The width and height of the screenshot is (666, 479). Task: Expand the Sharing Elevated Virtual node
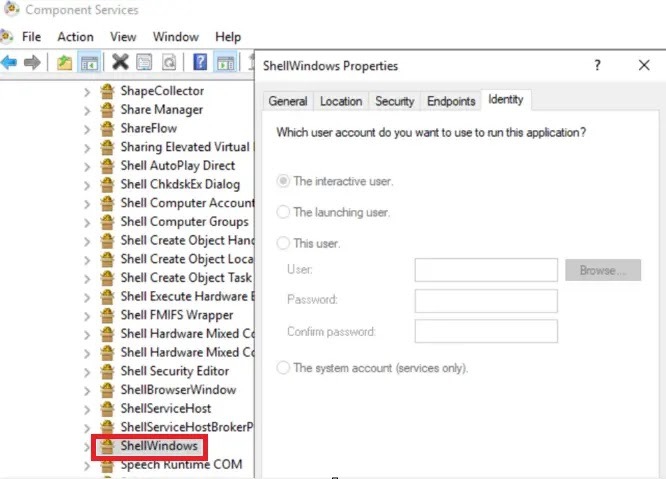pyautogui.click(x=87, y=148)
